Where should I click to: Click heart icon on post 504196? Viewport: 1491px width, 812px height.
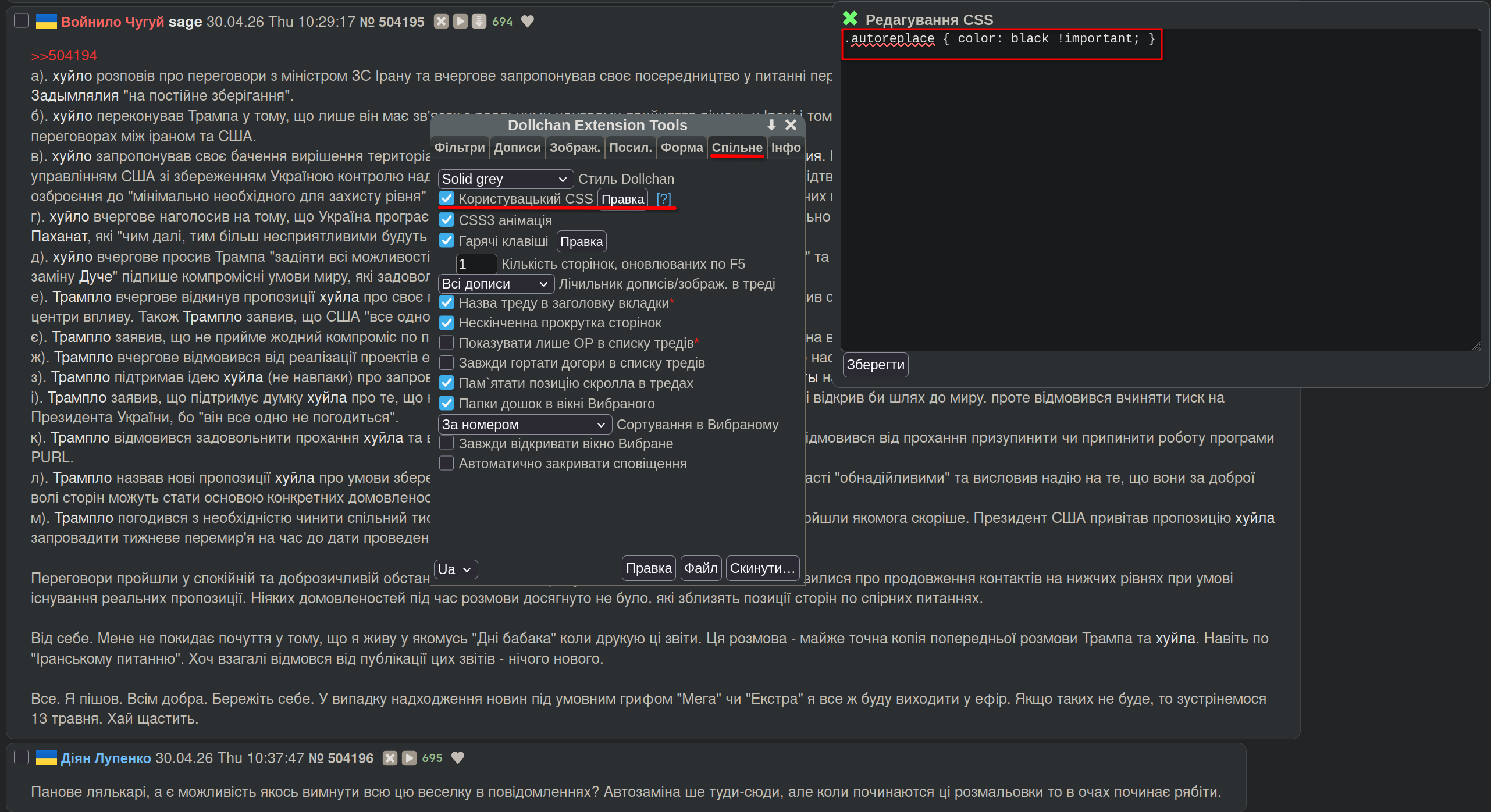pos(458,758)
